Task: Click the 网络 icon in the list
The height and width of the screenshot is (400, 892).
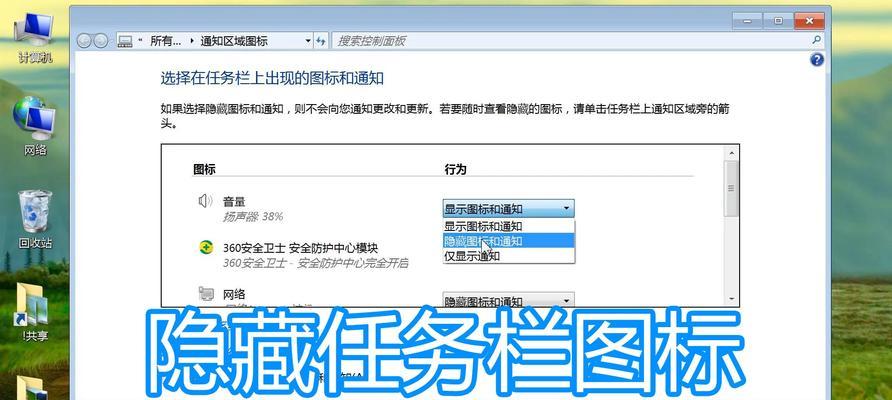Action: tap(206, 294)
